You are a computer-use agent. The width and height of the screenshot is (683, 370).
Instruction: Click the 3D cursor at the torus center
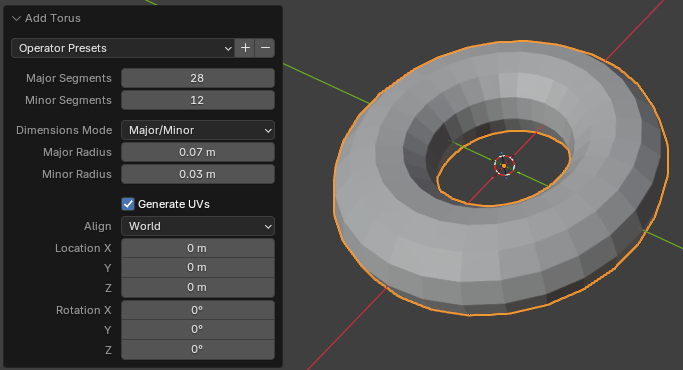tap(504, 166)
